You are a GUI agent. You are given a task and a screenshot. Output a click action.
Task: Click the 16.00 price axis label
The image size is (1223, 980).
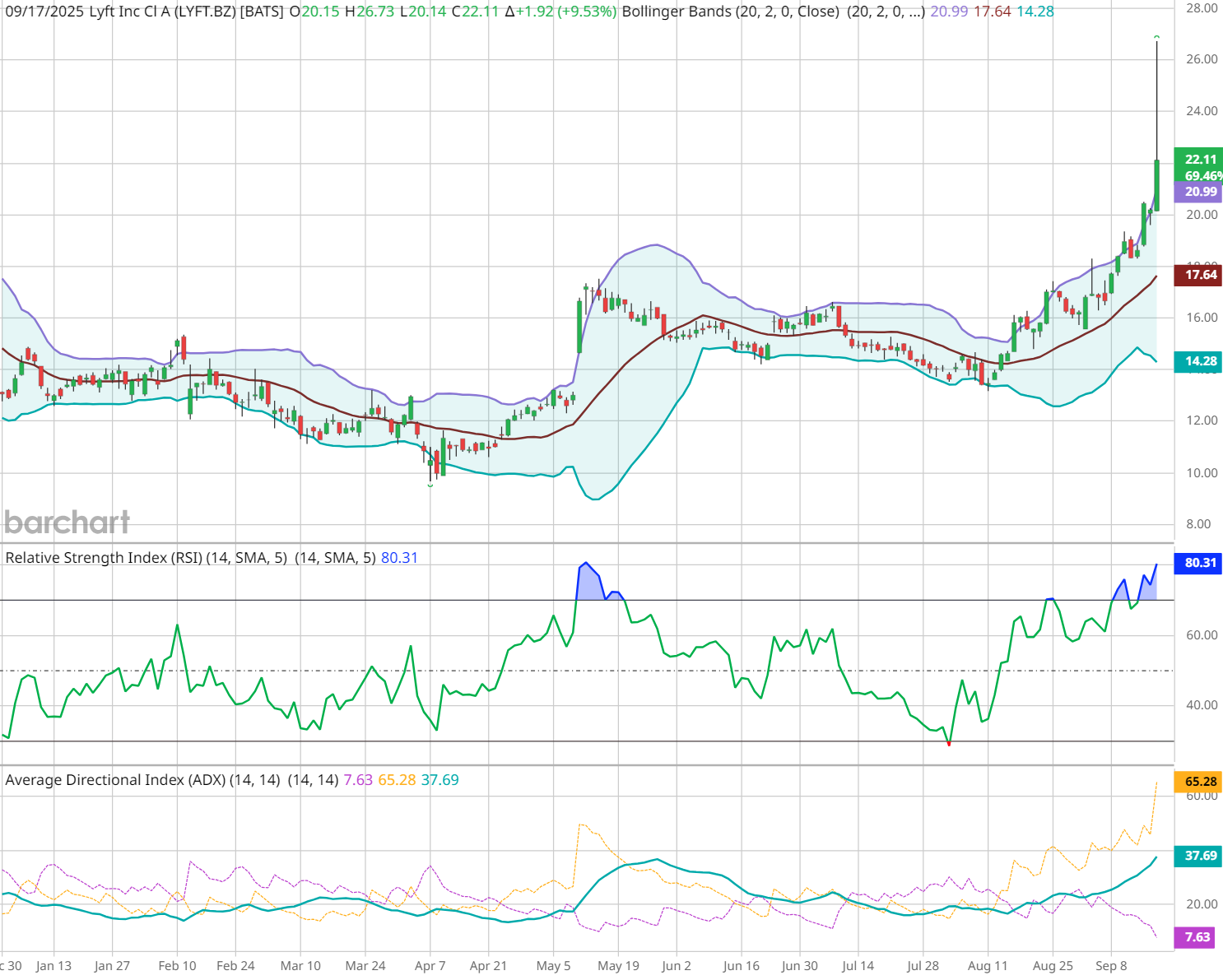pyautogui.click(x=1202, y=318)
